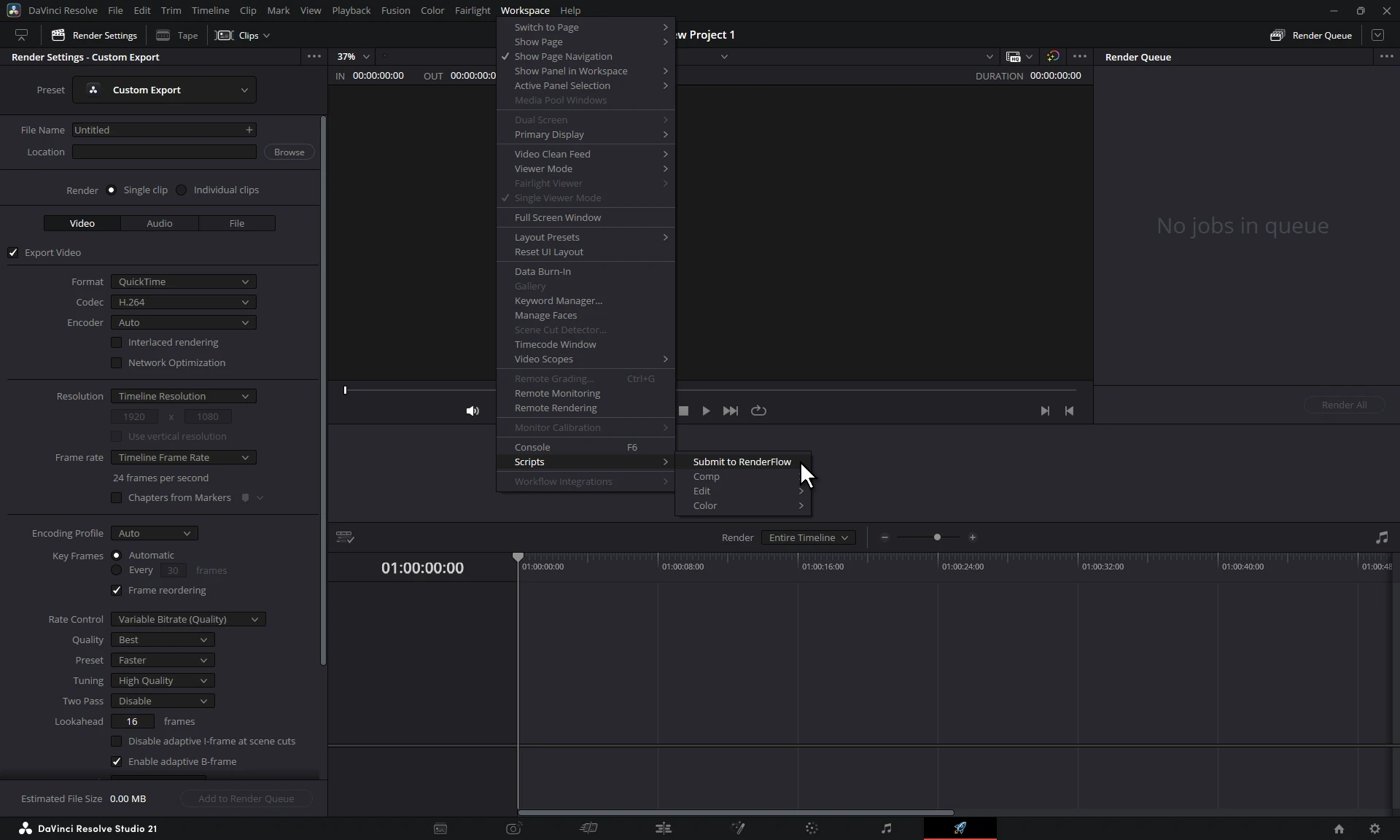Play the timeline forward

[x=706, y=411]
